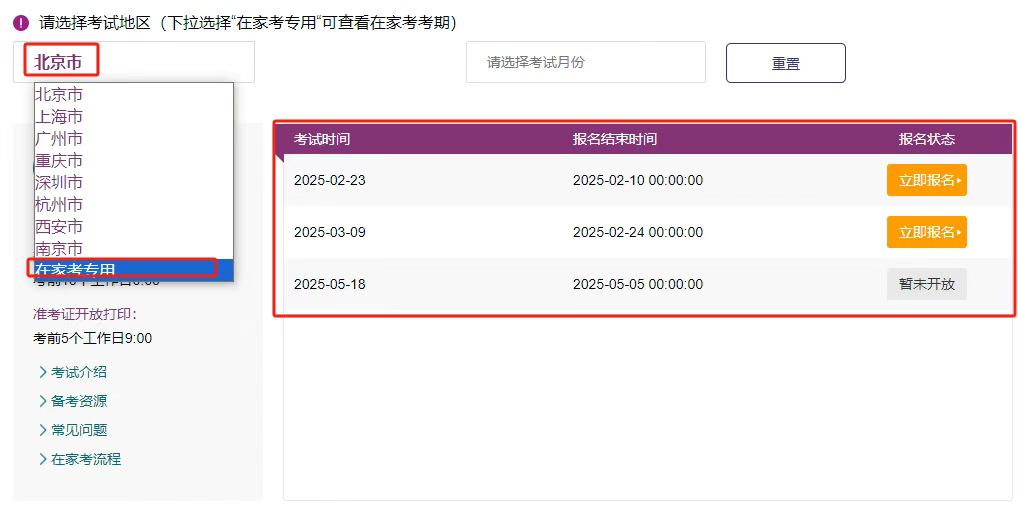The image size is (1018, 505).
Task: Select 西安市 in the region list
Action: (60, 227)
